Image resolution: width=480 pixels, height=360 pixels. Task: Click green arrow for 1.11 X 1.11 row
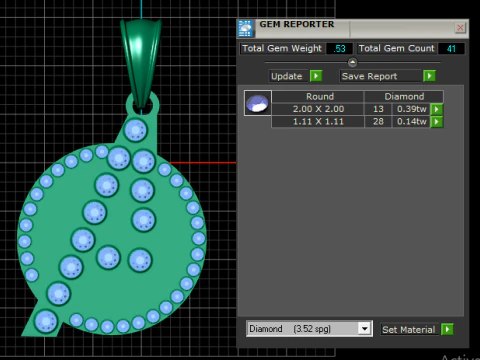pos(437,122)
